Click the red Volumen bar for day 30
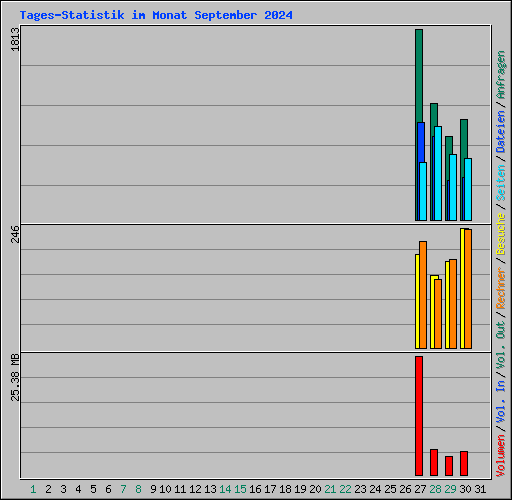This screenshot has height=500, width=512. coord(464,463)
